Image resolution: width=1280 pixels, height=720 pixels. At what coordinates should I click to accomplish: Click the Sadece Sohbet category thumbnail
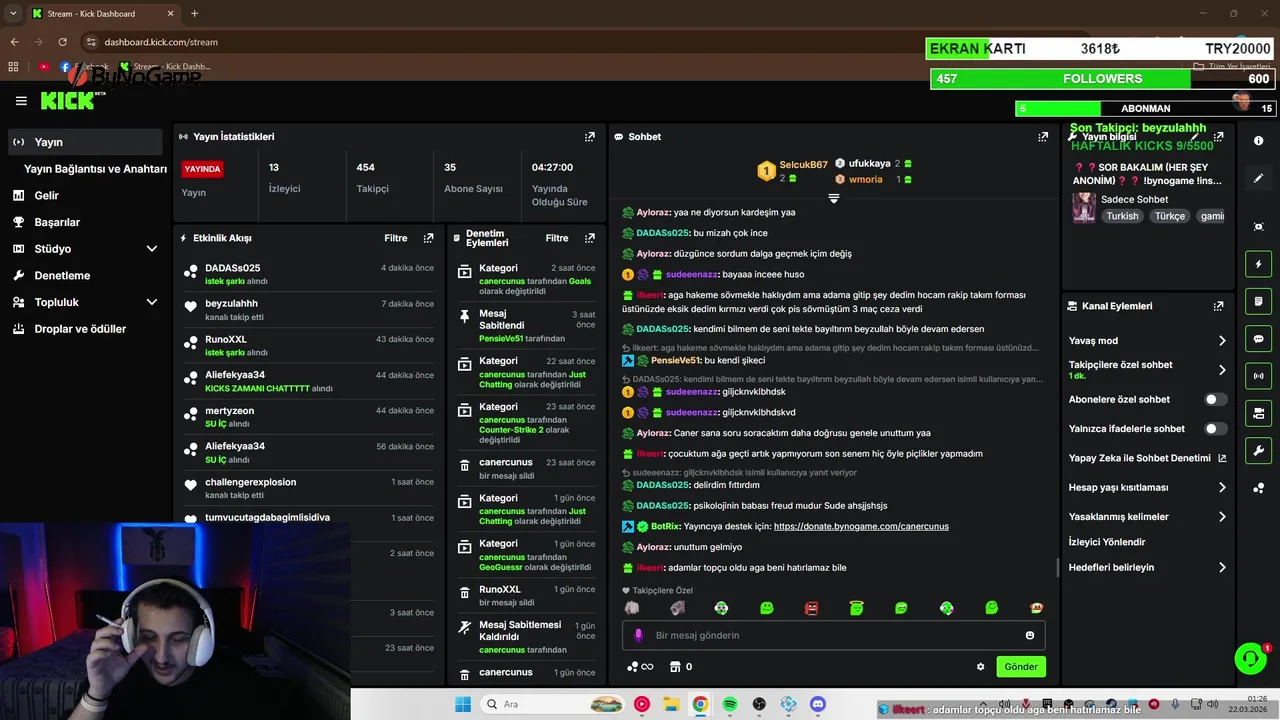1084,208
